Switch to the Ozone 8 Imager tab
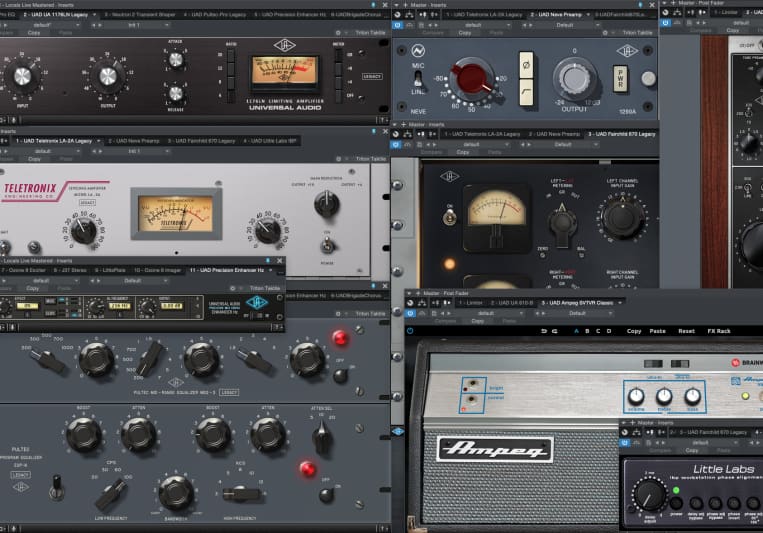Viewport: 763px width, 533px height. tap(157, 270)
